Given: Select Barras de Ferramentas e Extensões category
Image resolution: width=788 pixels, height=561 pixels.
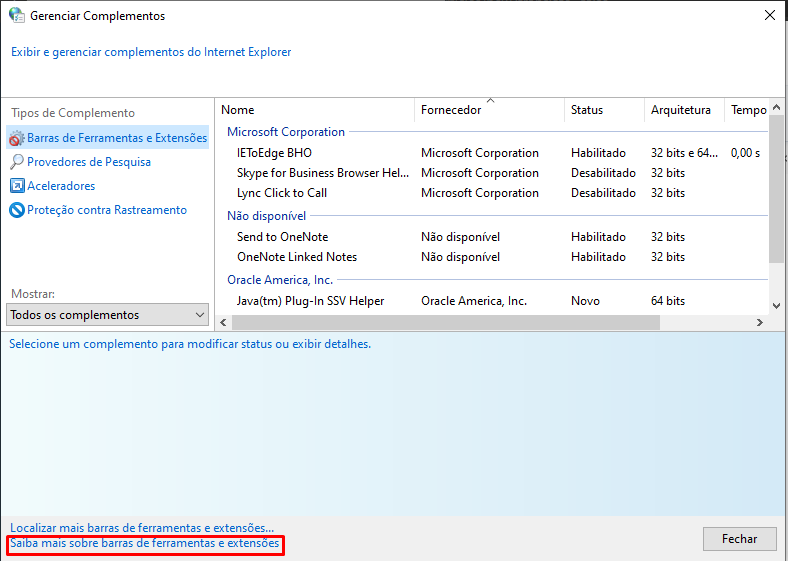Looking at the screenshot, I should tap(108, 138).
